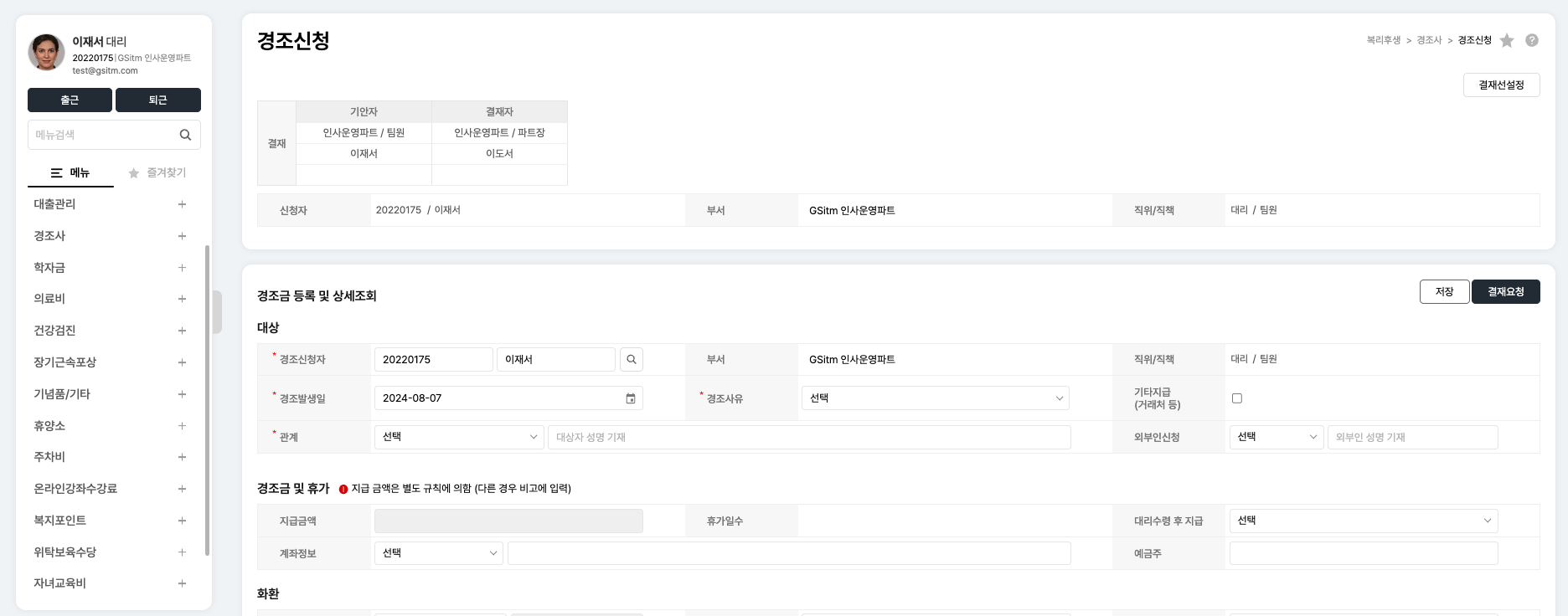1568x616 pixels.
Task: Click the favorite star icon beside breadcrumb
Action: 1507,40
